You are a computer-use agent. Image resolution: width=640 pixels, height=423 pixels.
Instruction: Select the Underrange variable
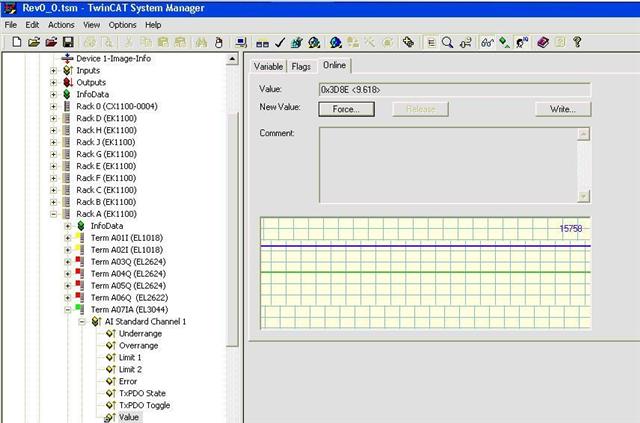tap(140, 333)
